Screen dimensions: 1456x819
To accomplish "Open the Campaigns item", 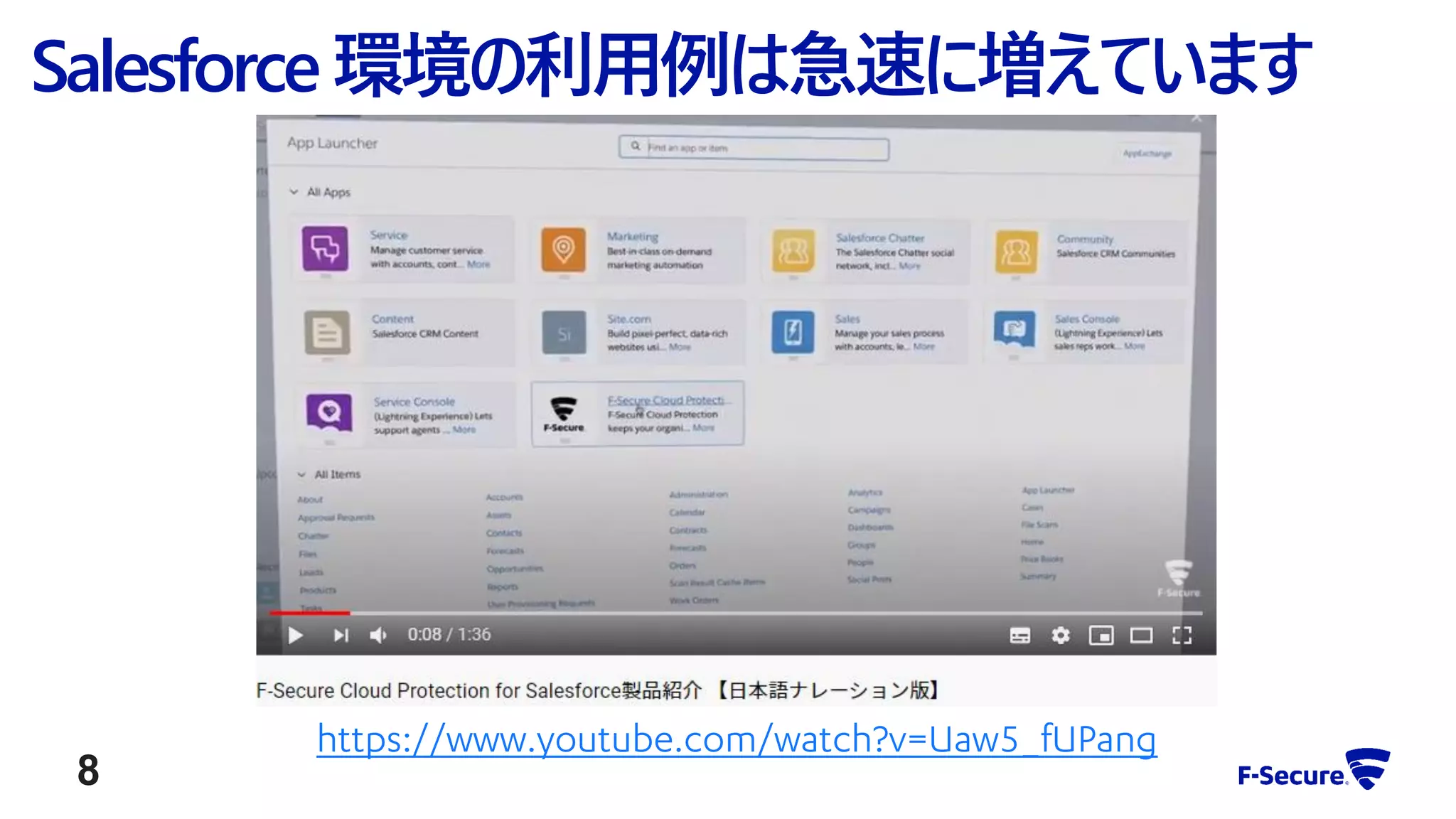I will (869, 510).
